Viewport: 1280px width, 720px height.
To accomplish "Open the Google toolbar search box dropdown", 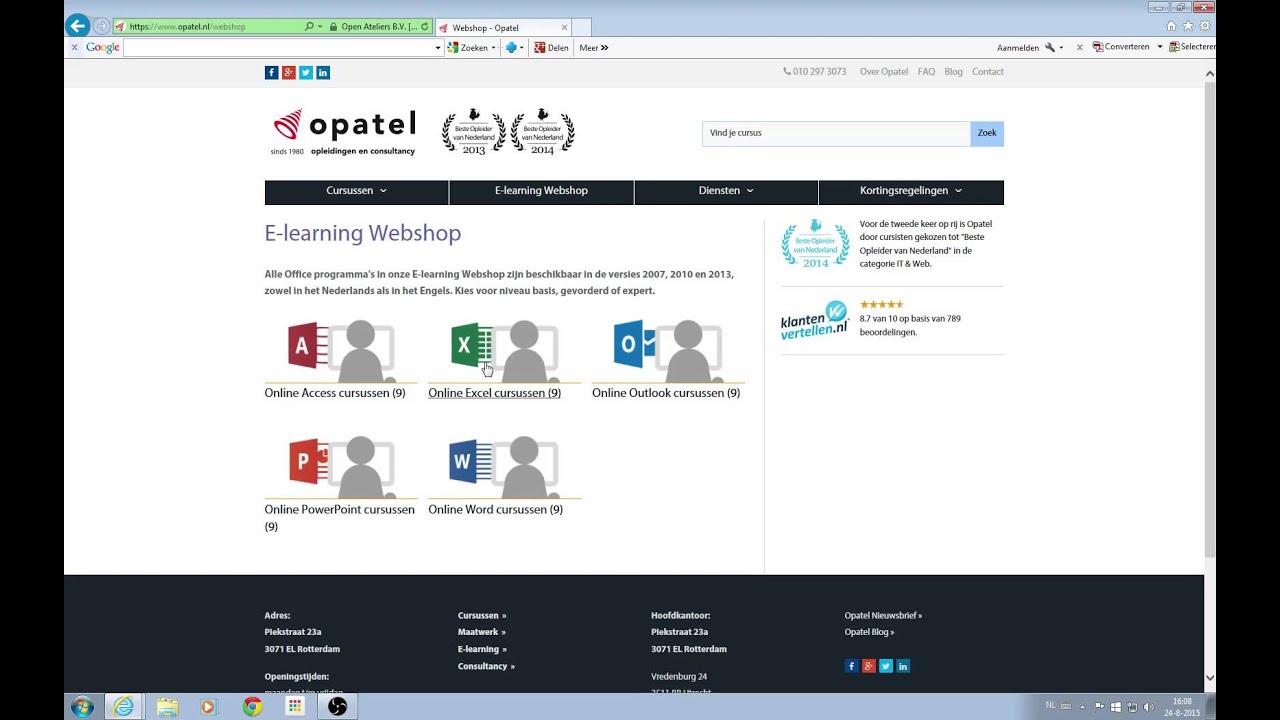I will 438,48.
